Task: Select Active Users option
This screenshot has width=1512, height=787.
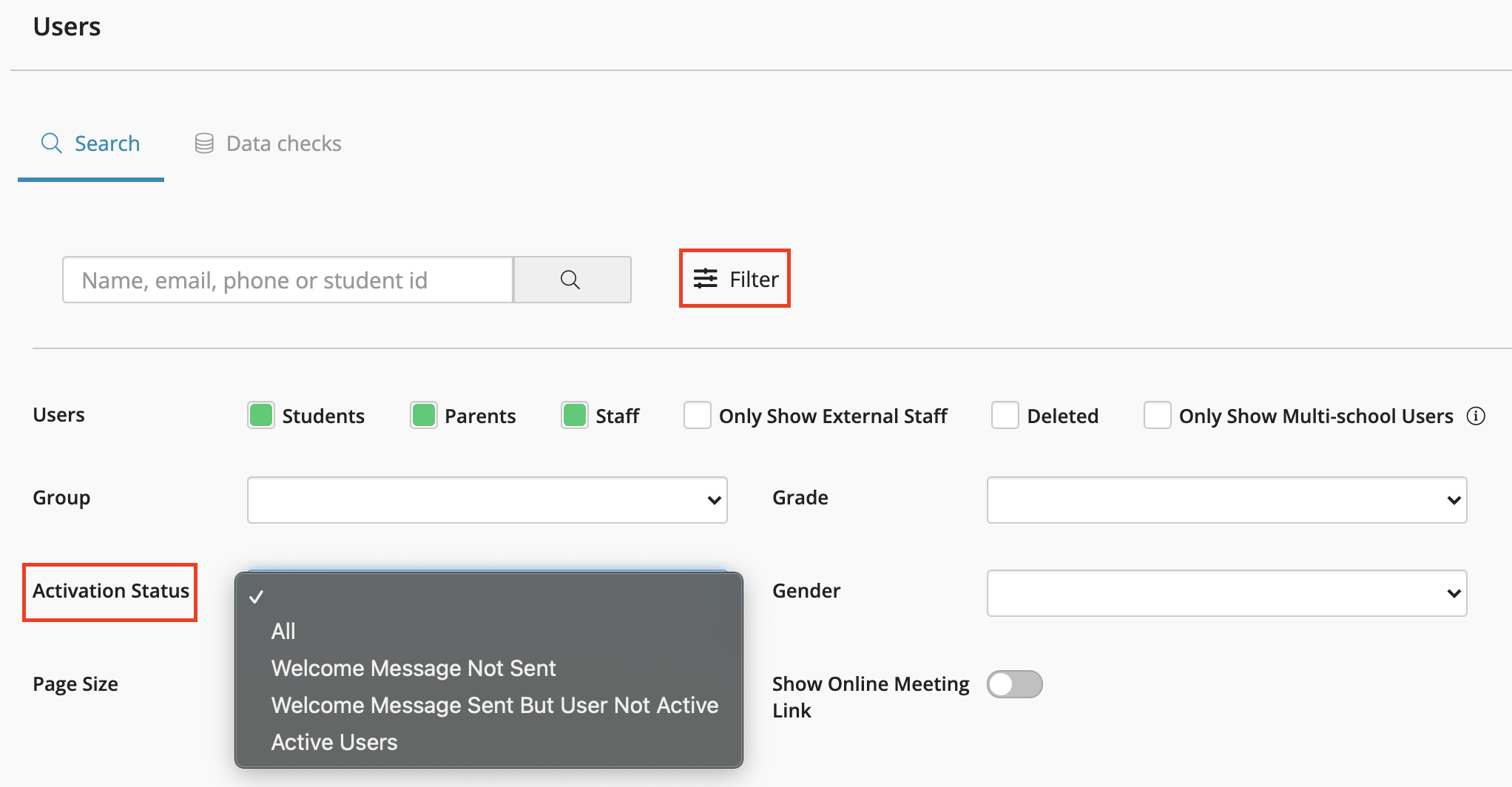Action: [x=489, y=742]
